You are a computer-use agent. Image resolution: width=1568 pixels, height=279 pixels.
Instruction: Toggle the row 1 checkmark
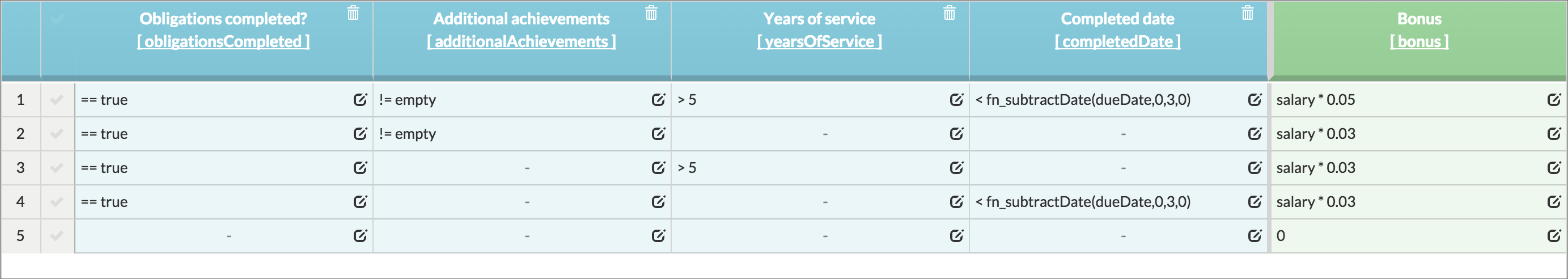(x=57, y=99)
